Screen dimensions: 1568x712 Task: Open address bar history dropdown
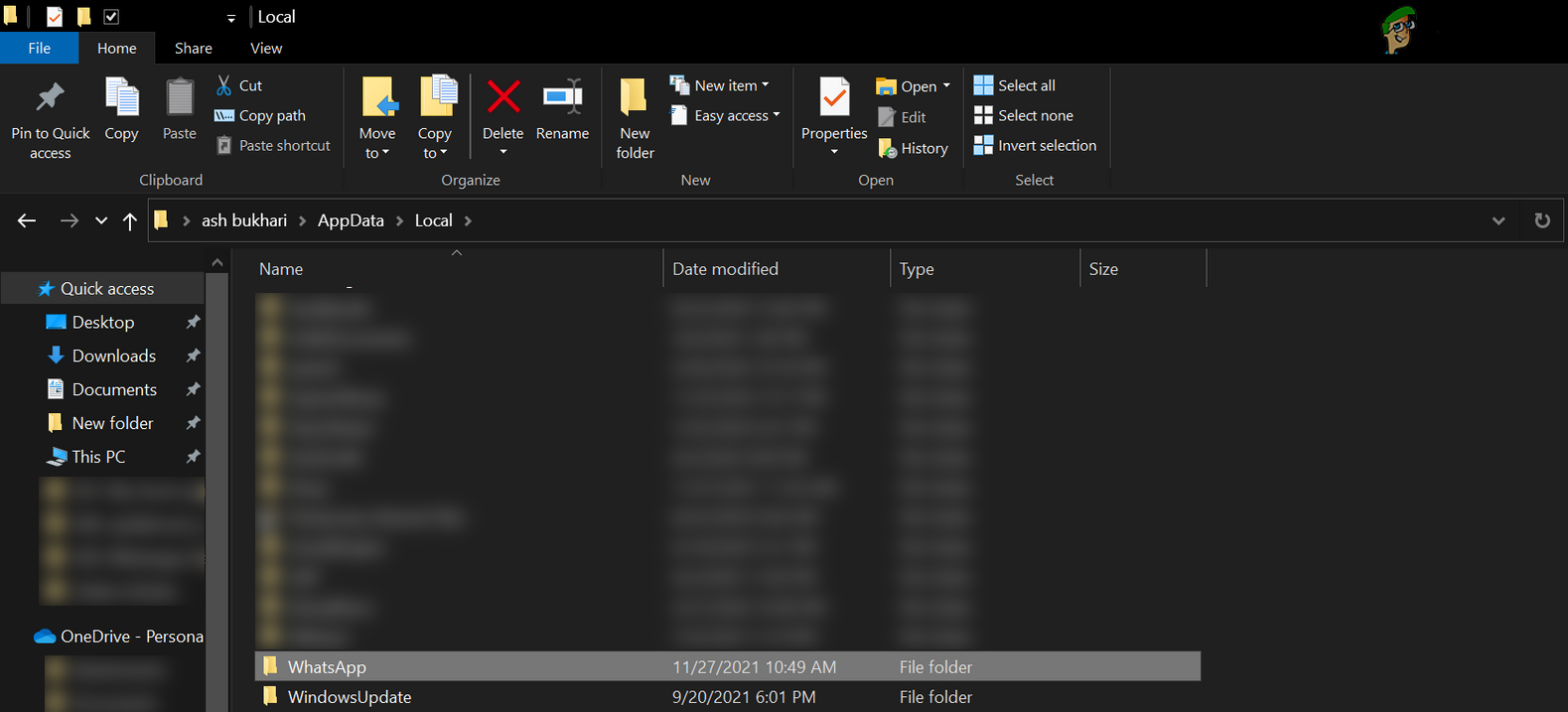click(x=1498, y=220)
